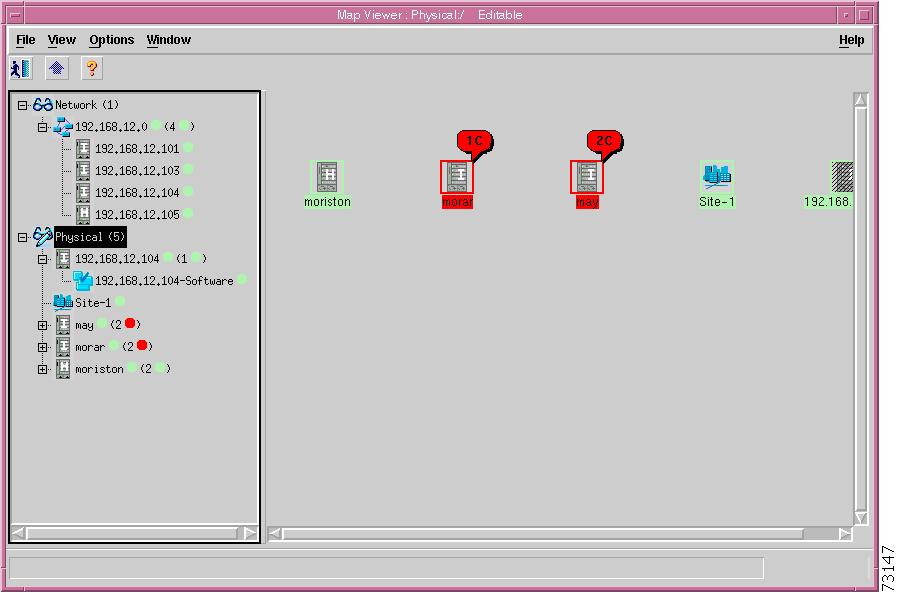Click the 192.168.12.105 device icon
Screen dimensions: 898x592
coord(84,215)
